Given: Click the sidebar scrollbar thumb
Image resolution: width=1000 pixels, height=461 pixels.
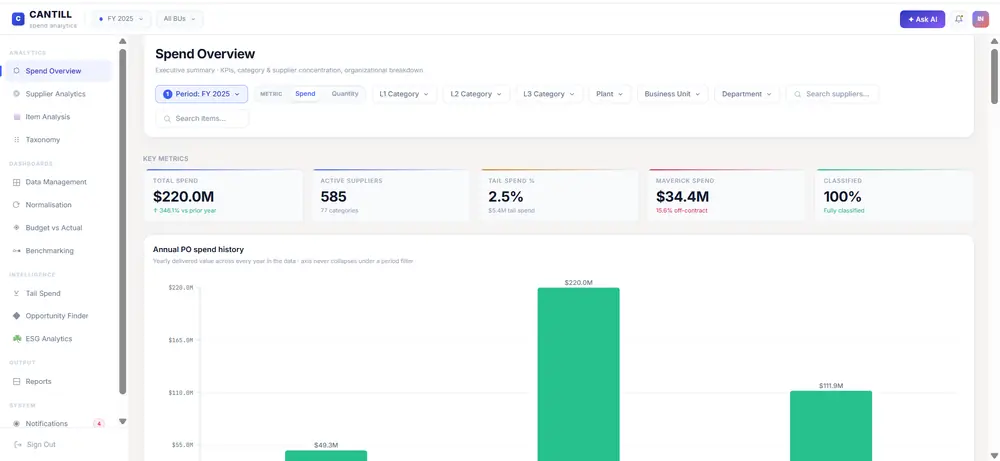Looking at the screenshot, I should click(x=123, y=220).
